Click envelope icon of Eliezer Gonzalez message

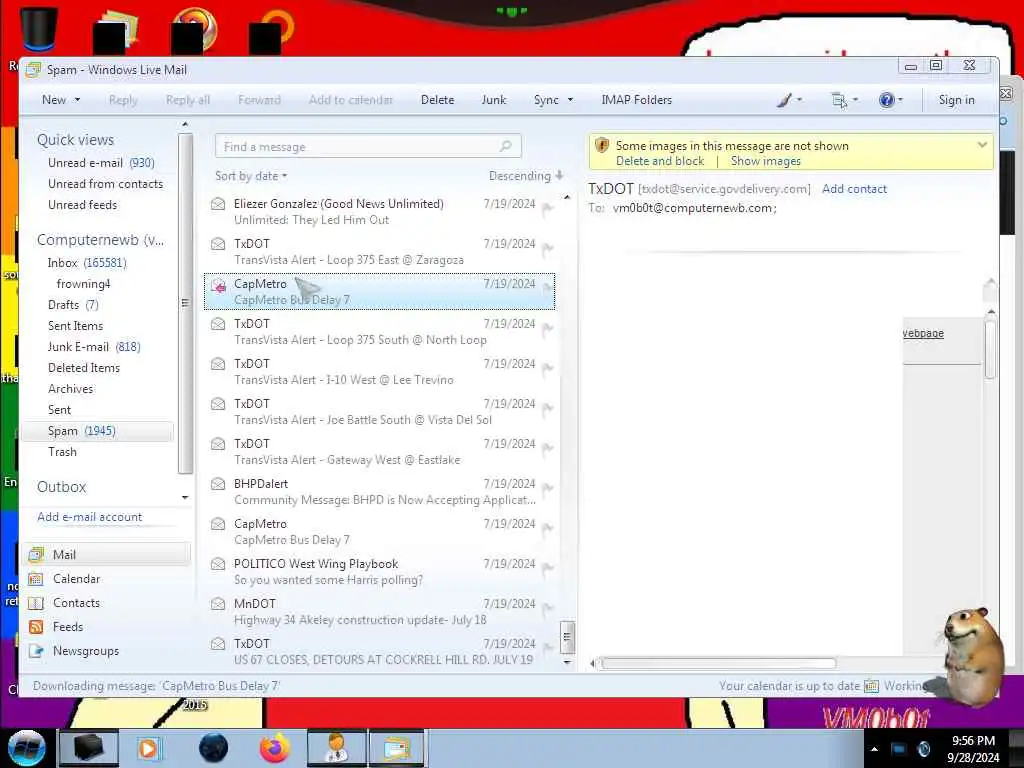point(218,204)
